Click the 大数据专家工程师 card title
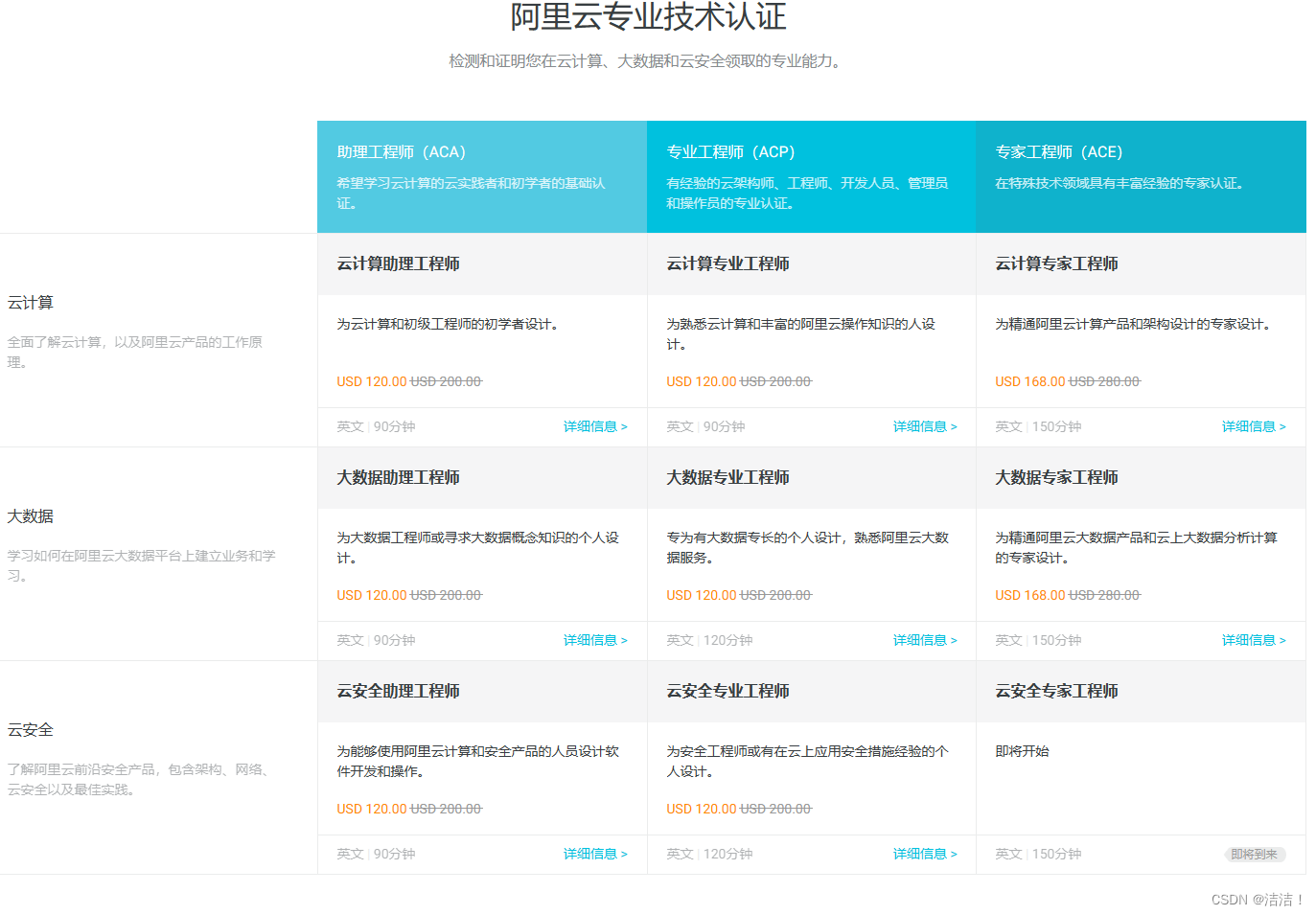This screenshot has width=1316, height=915. click(x=1056, y=477)
